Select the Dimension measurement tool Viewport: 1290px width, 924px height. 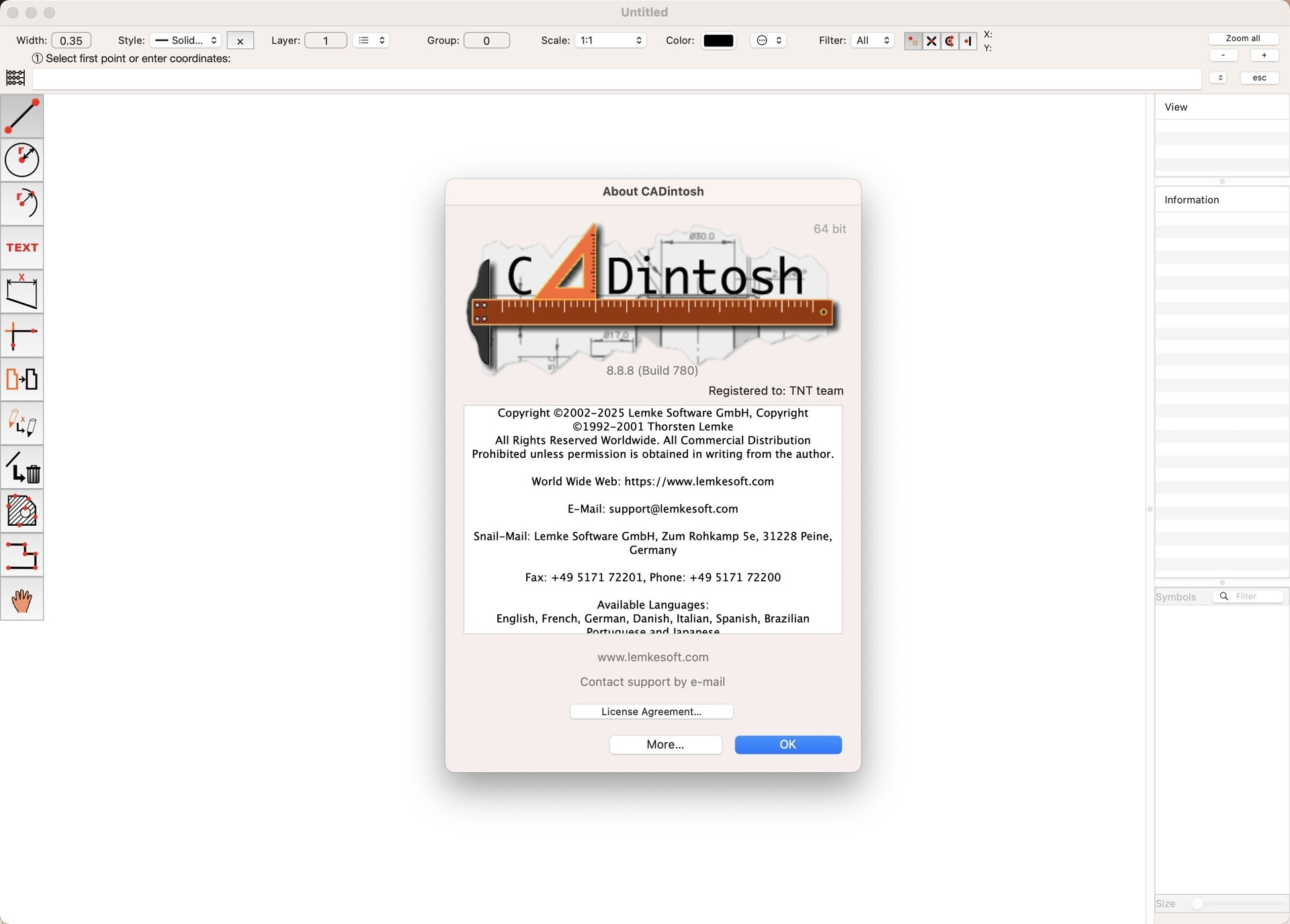(21, 291)
